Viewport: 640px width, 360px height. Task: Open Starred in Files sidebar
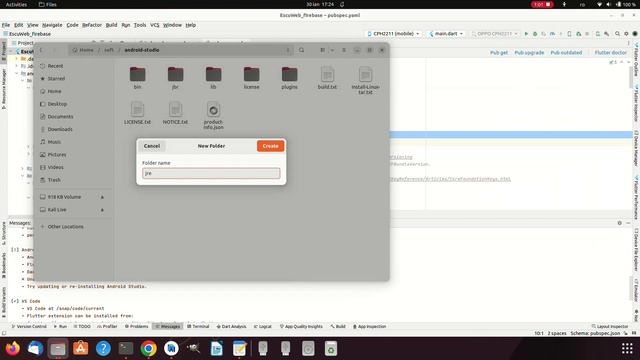tap(56, 78)
